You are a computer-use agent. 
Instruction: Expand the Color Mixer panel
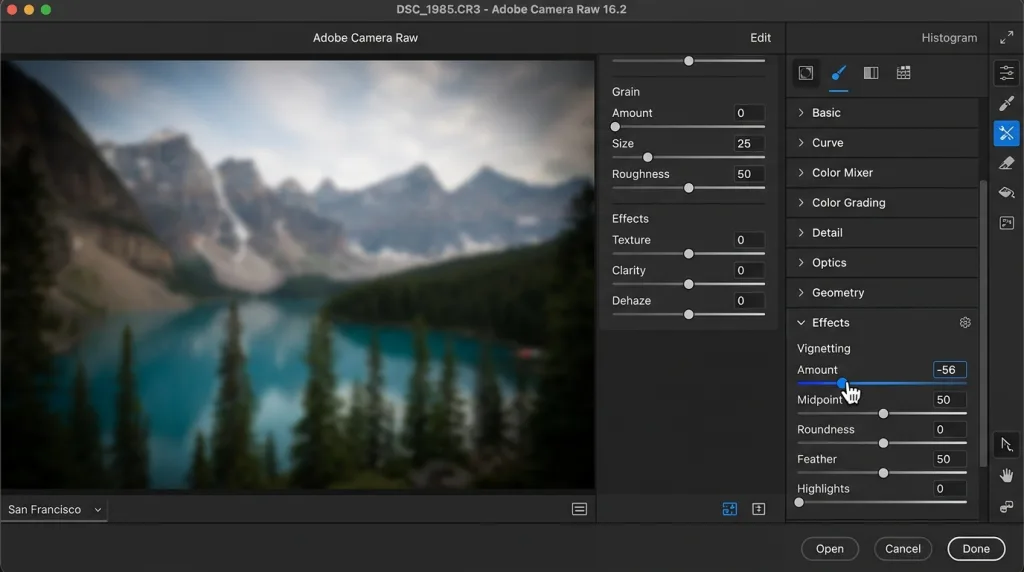(x=882, y=173)
